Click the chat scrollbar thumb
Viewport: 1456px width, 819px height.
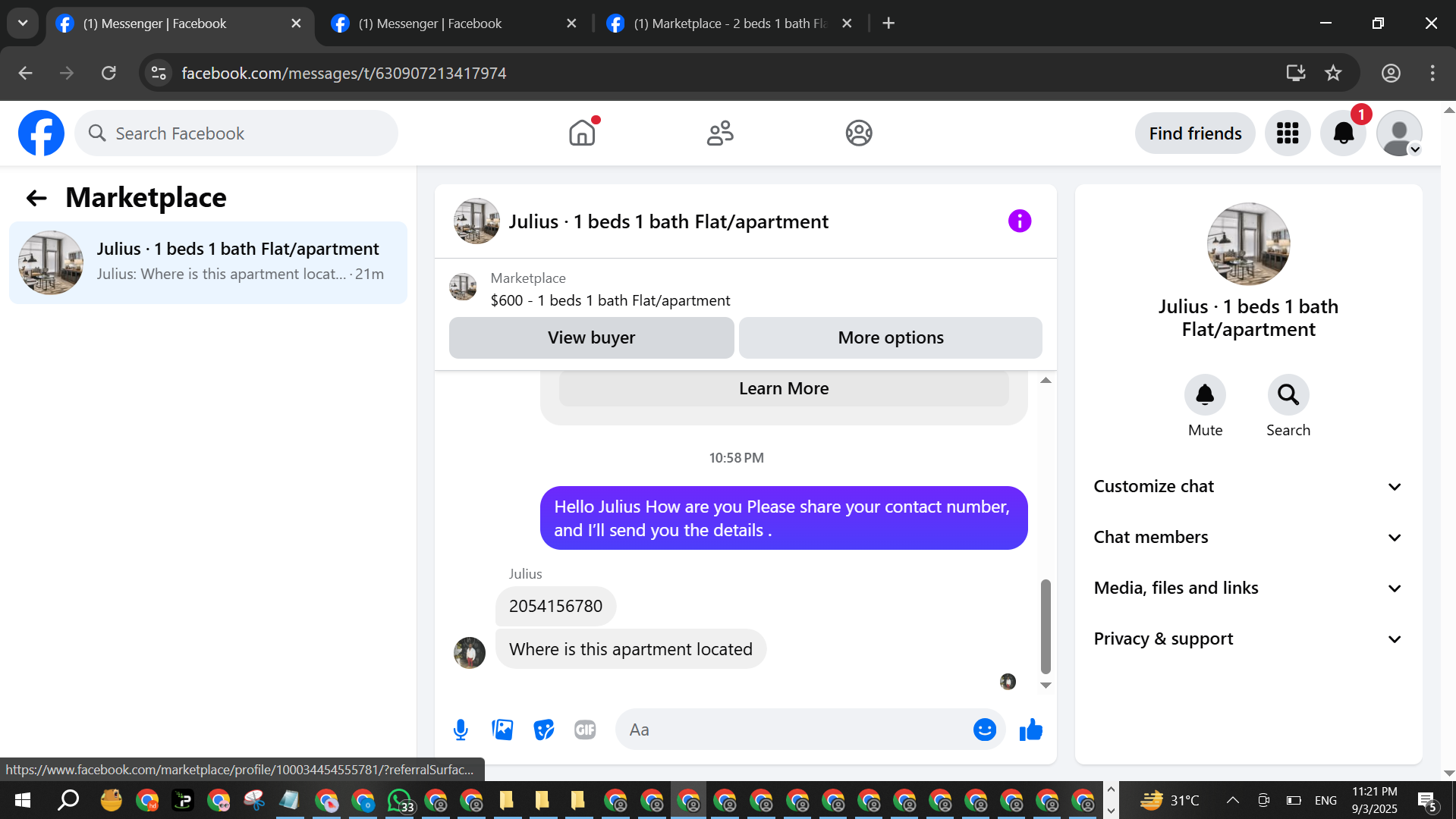(1046, 626)
